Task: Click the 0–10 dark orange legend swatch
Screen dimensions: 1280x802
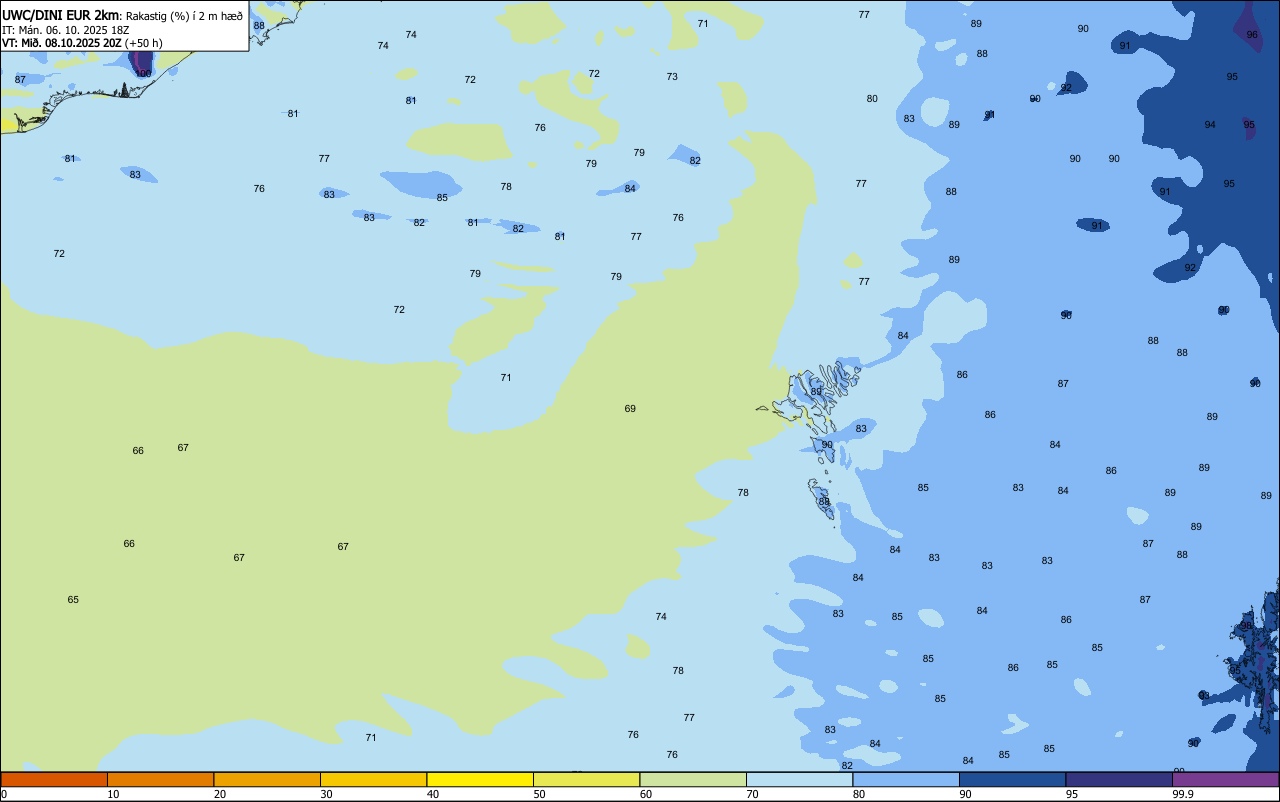Action: (x=54, y=779)
